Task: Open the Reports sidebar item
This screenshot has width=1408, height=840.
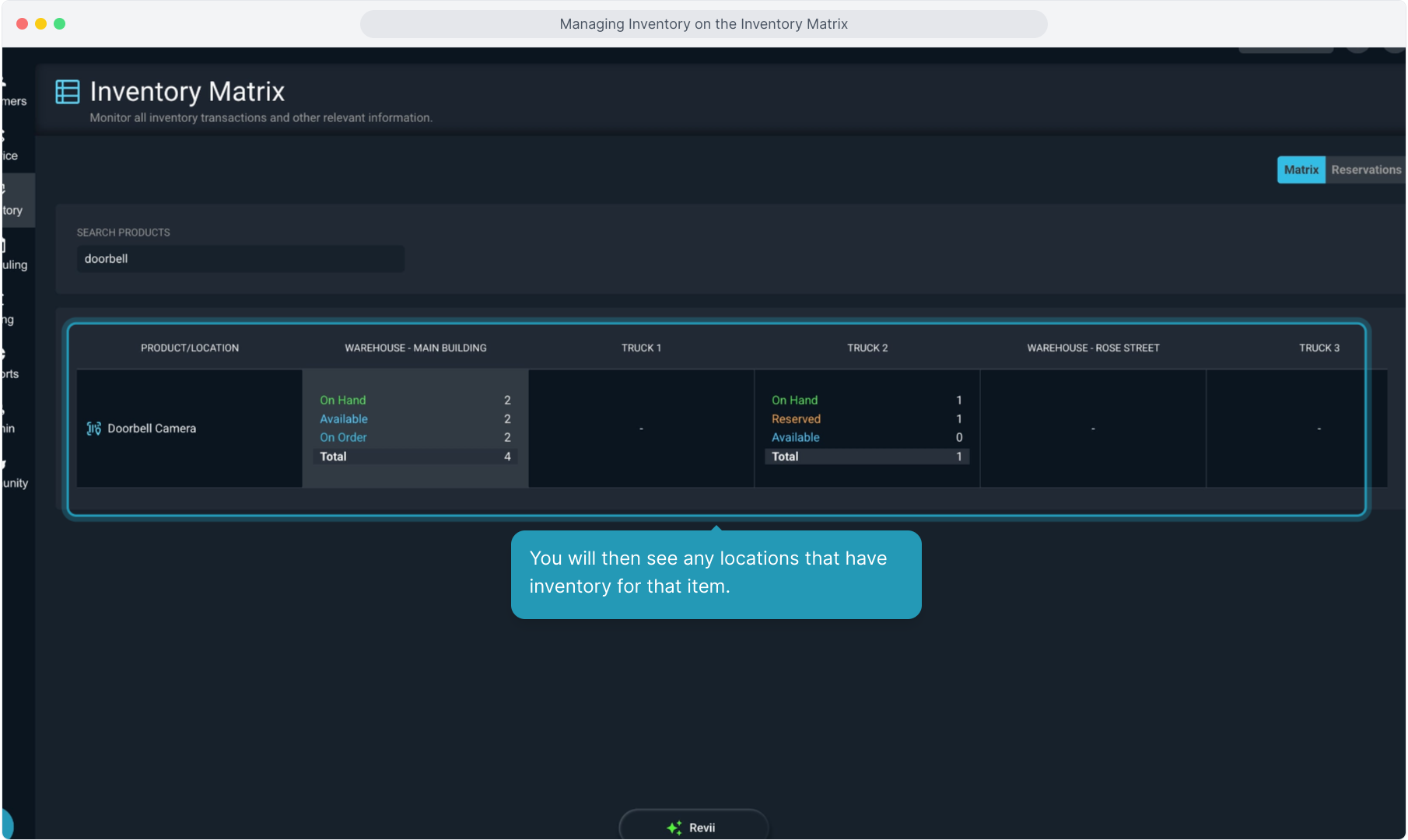Action: pos(11,366)
